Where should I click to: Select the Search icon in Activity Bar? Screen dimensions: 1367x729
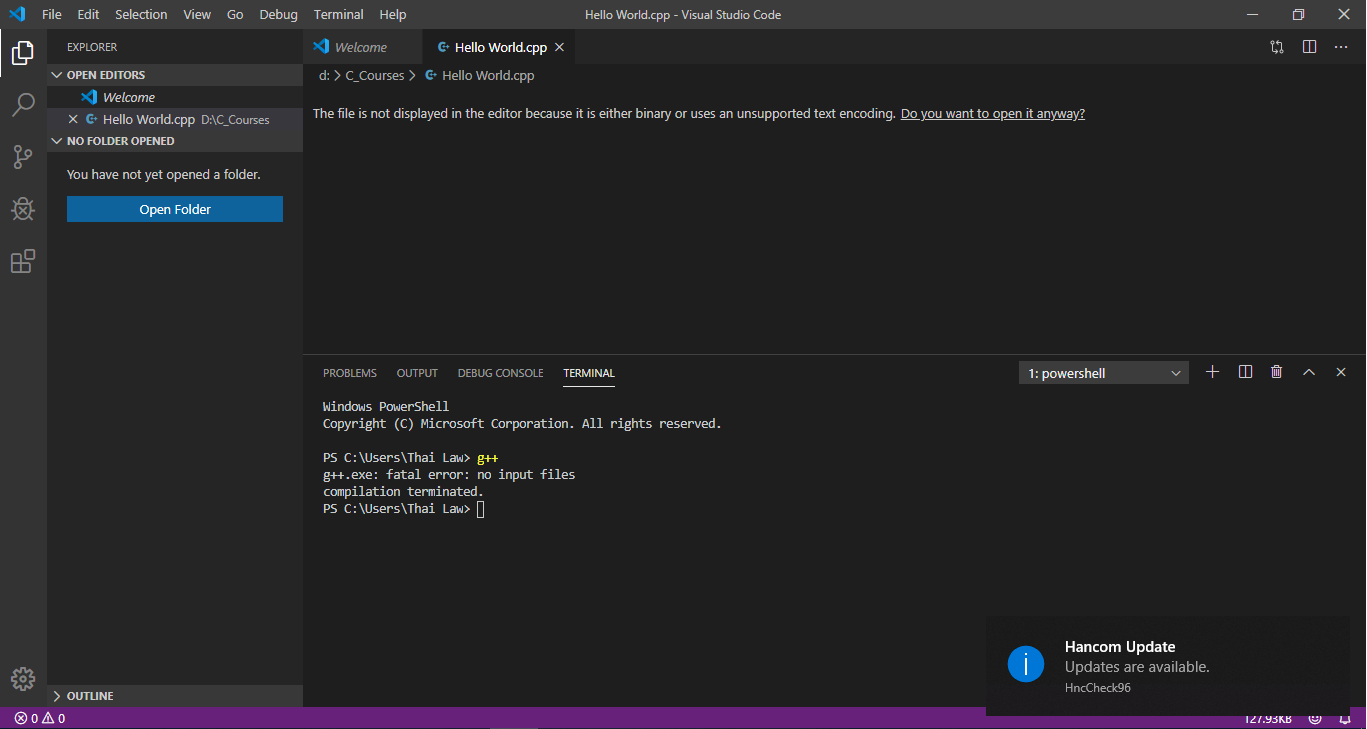click(x=22, y=105)
